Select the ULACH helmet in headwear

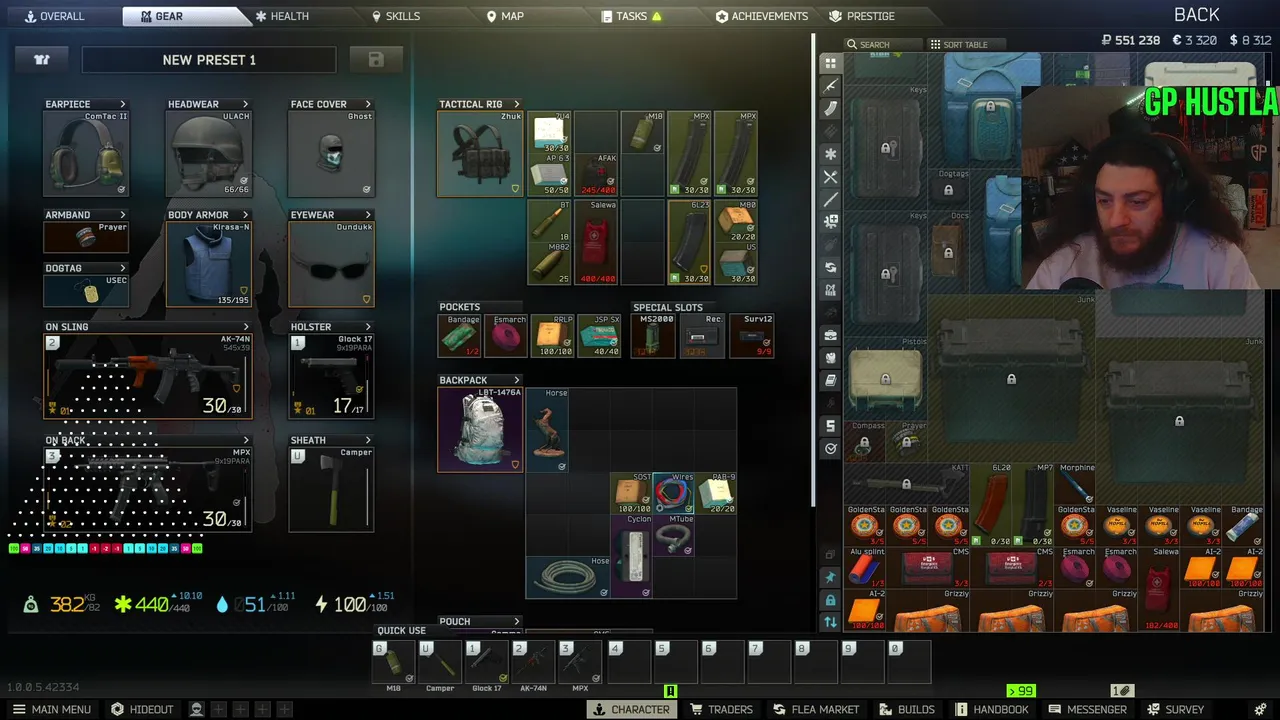[209, 153]
